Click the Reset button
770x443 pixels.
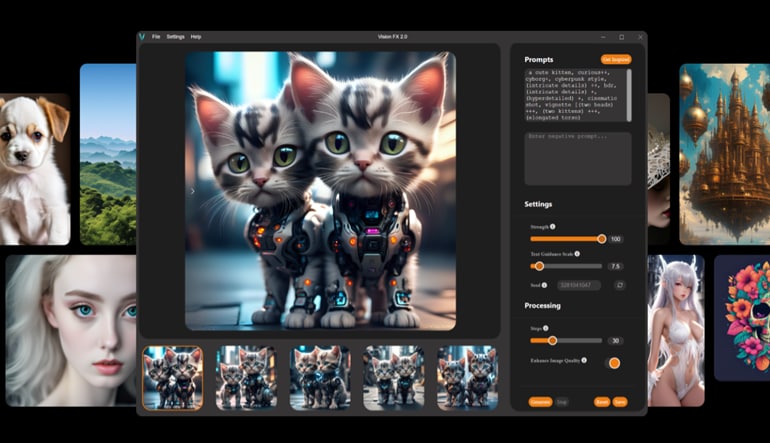click(602, 402)
